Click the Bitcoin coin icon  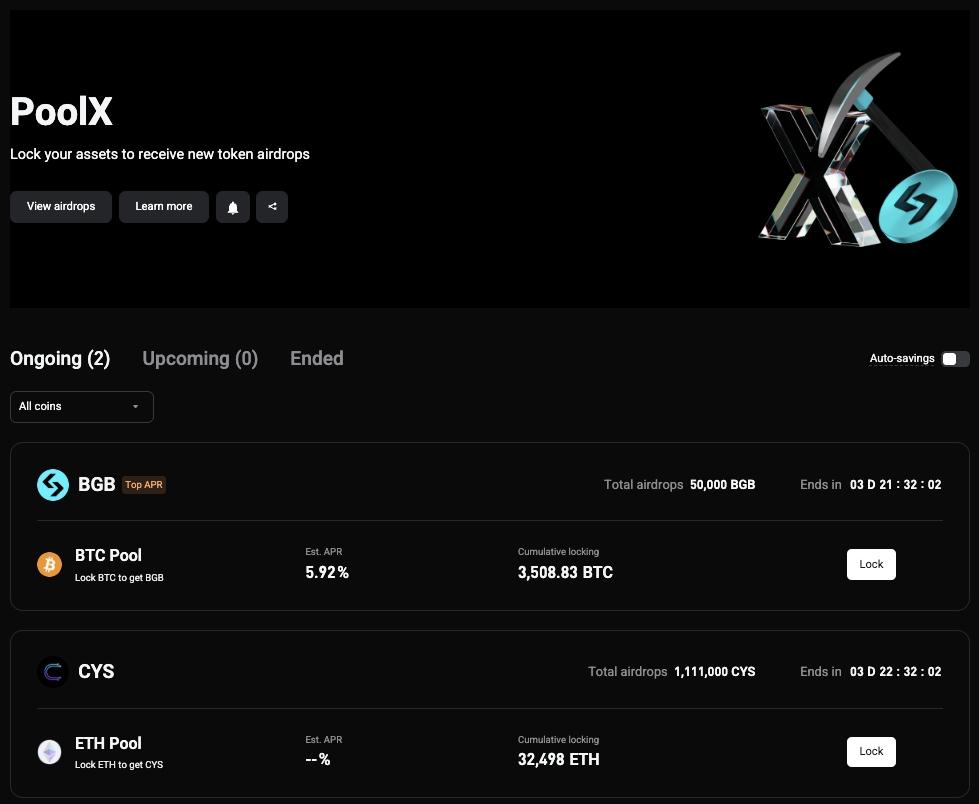pyautogui.click(x=49, y=565)
